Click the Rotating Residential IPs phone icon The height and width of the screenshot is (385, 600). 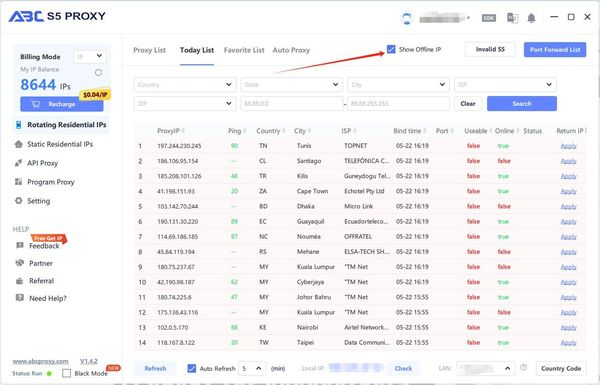point(18,125)
